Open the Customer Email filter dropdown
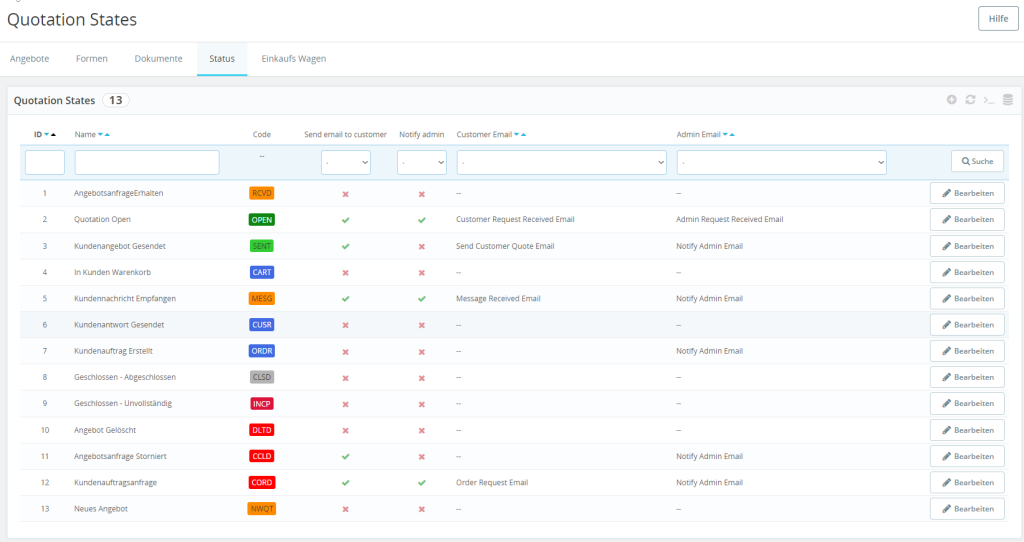This screenshot has width=1024, height=542. pyautogui.click(x=562, y=163)
